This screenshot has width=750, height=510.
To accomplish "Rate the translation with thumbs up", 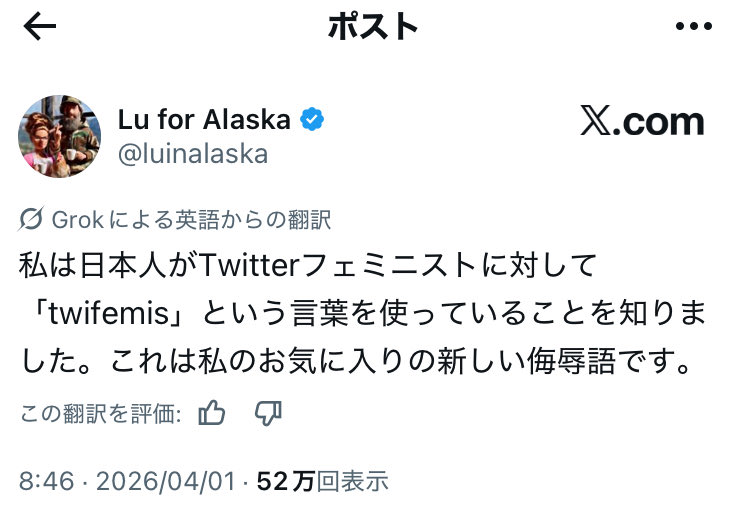I will [212, 413].
